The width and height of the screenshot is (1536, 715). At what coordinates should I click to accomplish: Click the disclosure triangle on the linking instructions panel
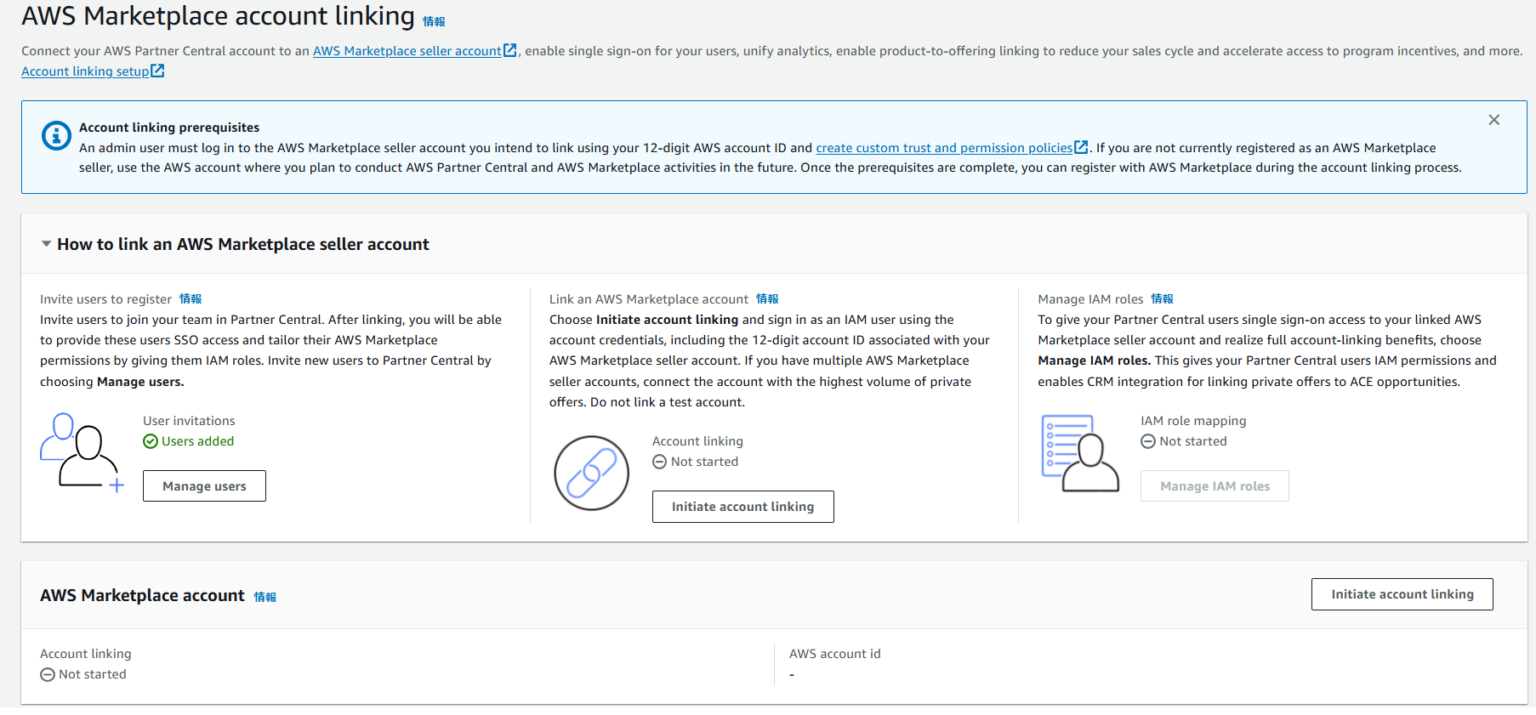click(46, 243)
